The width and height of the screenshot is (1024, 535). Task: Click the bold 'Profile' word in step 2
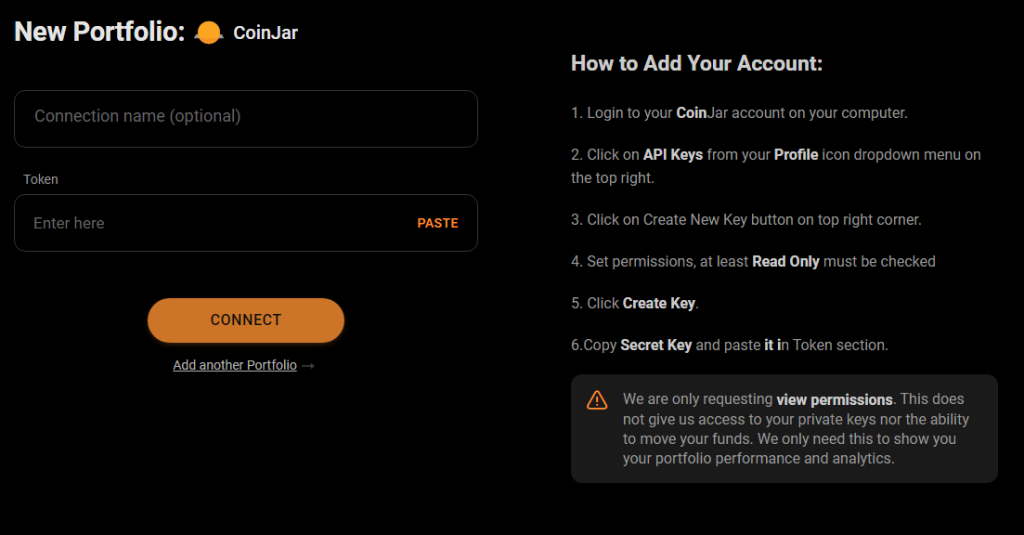pos(796,155)
